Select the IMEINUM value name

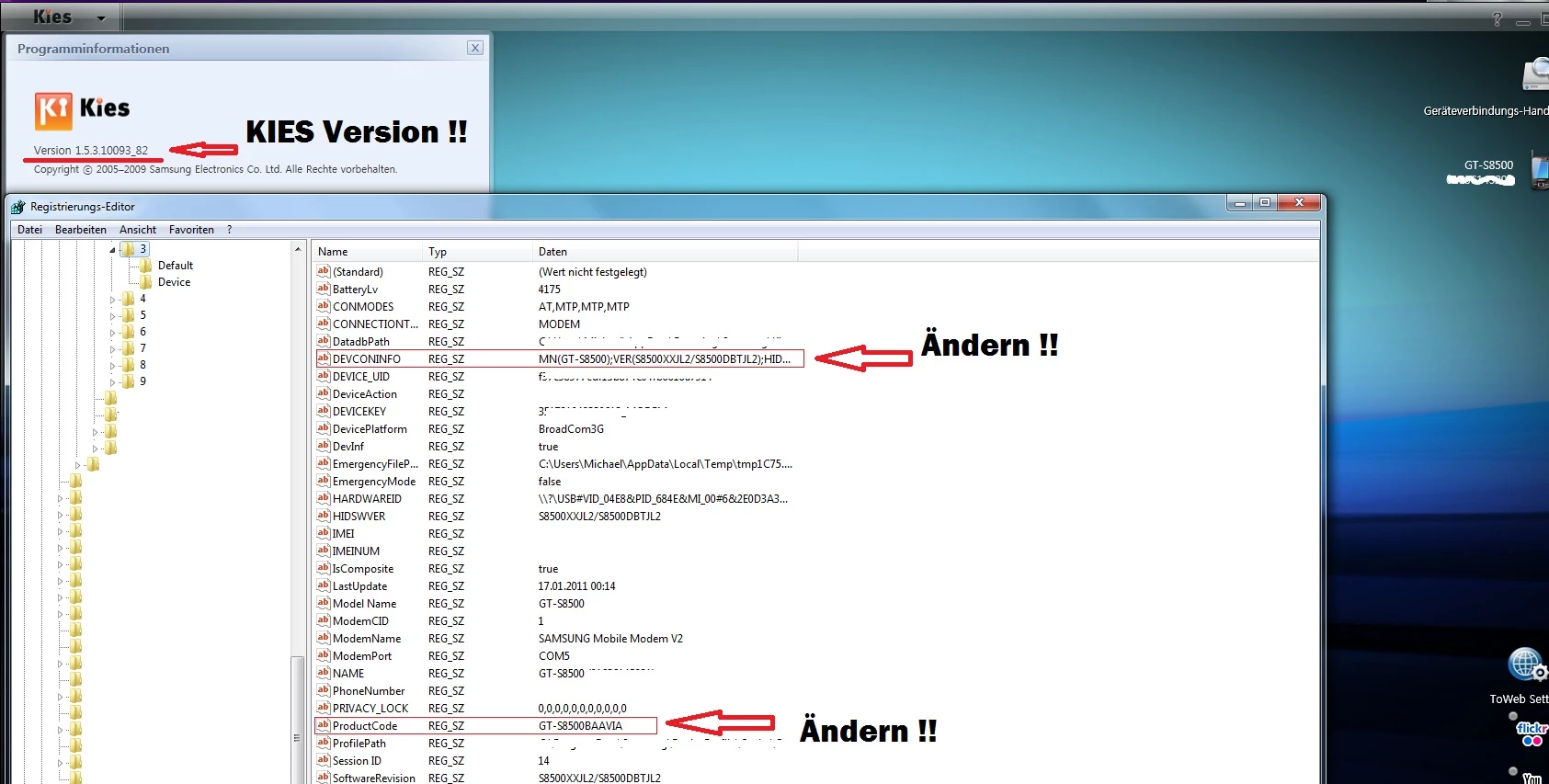[356, 551]
